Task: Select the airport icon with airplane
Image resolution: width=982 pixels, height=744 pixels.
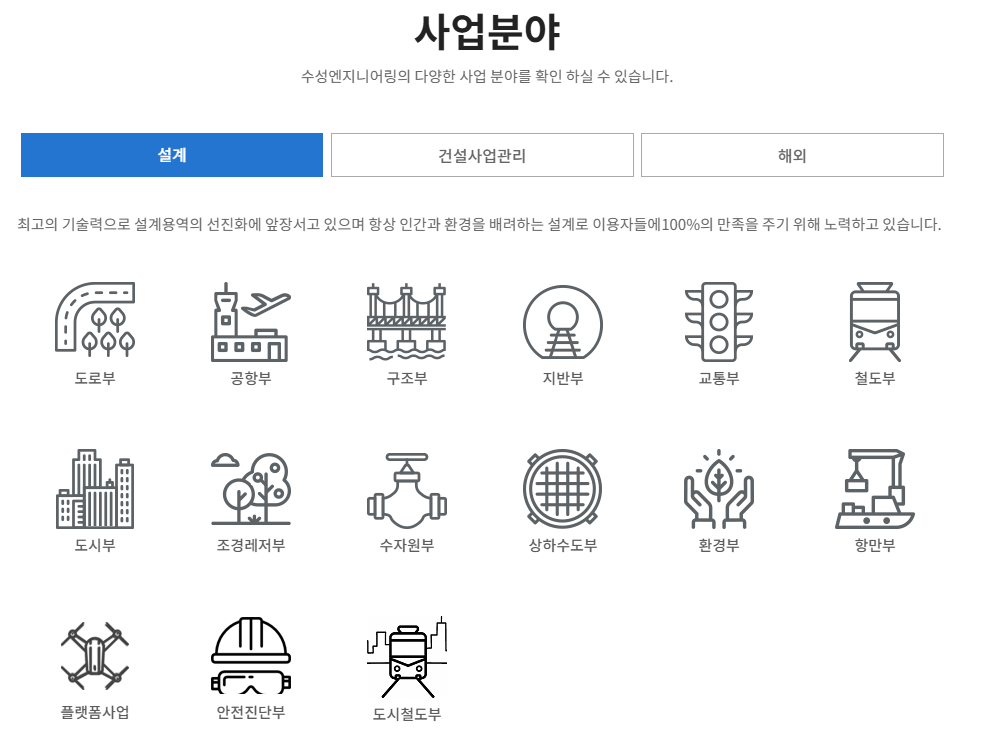Action: point(250,322)
